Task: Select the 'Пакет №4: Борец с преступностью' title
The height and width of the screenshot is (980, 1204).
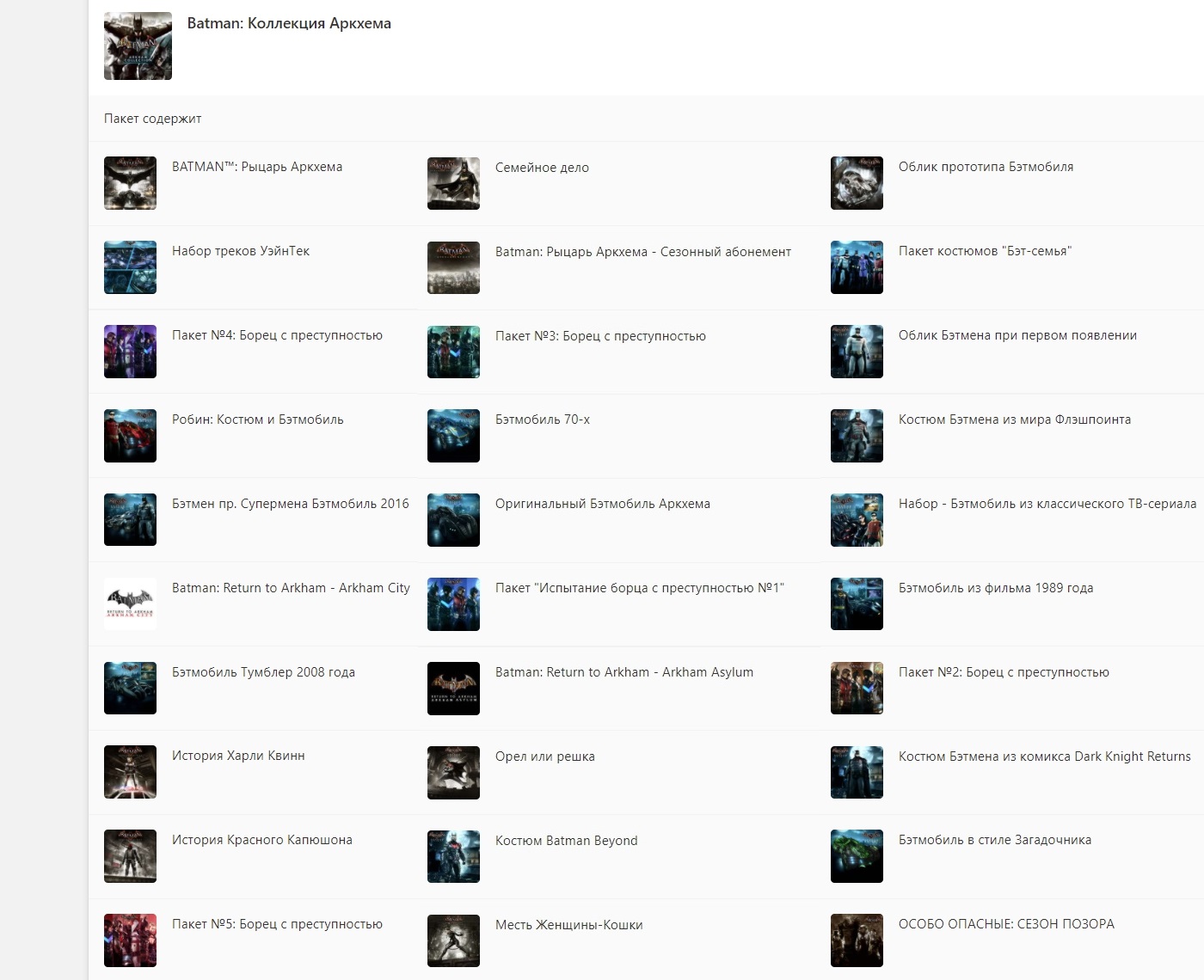Action: 277,335
